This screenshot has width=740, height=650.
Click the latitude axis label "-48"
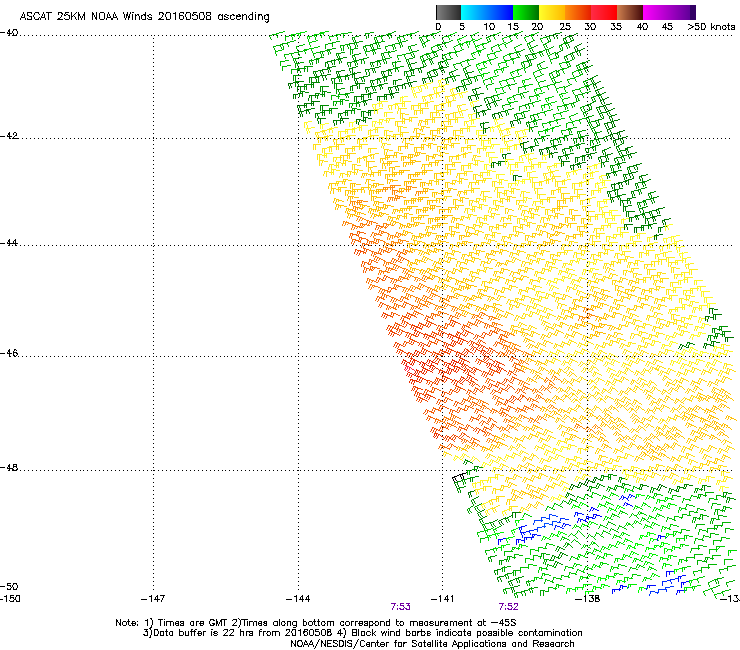pyautogui.click(x=9, y=468)
